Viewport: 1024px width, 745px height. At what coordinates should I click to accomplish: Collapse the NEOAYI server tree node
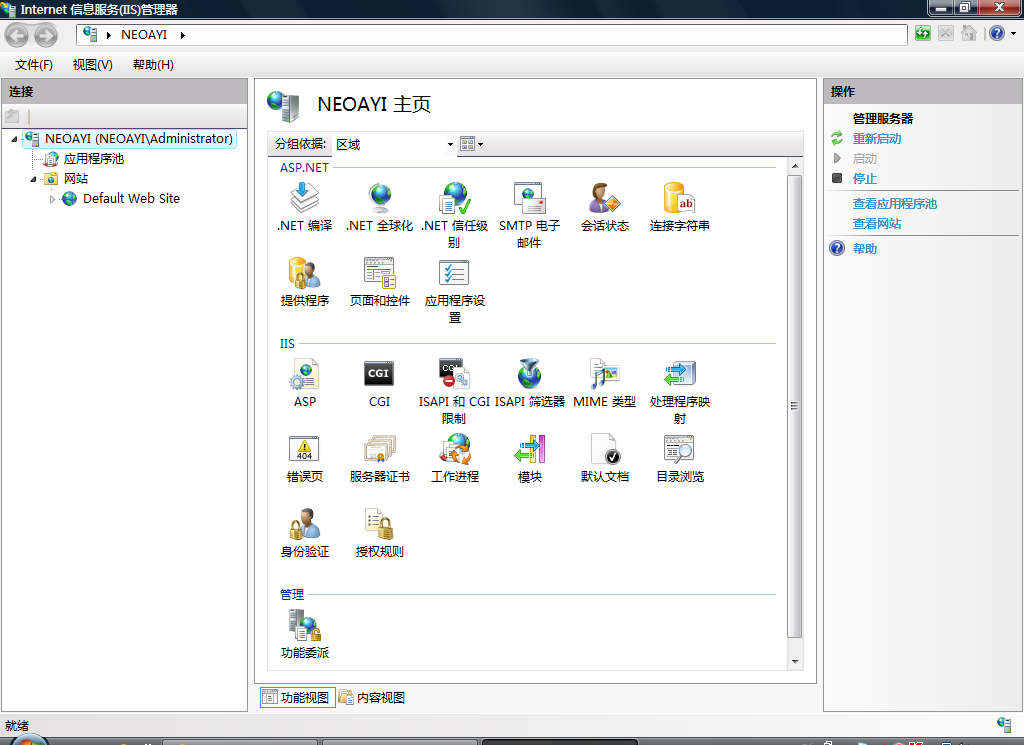[x=14, y=139]
